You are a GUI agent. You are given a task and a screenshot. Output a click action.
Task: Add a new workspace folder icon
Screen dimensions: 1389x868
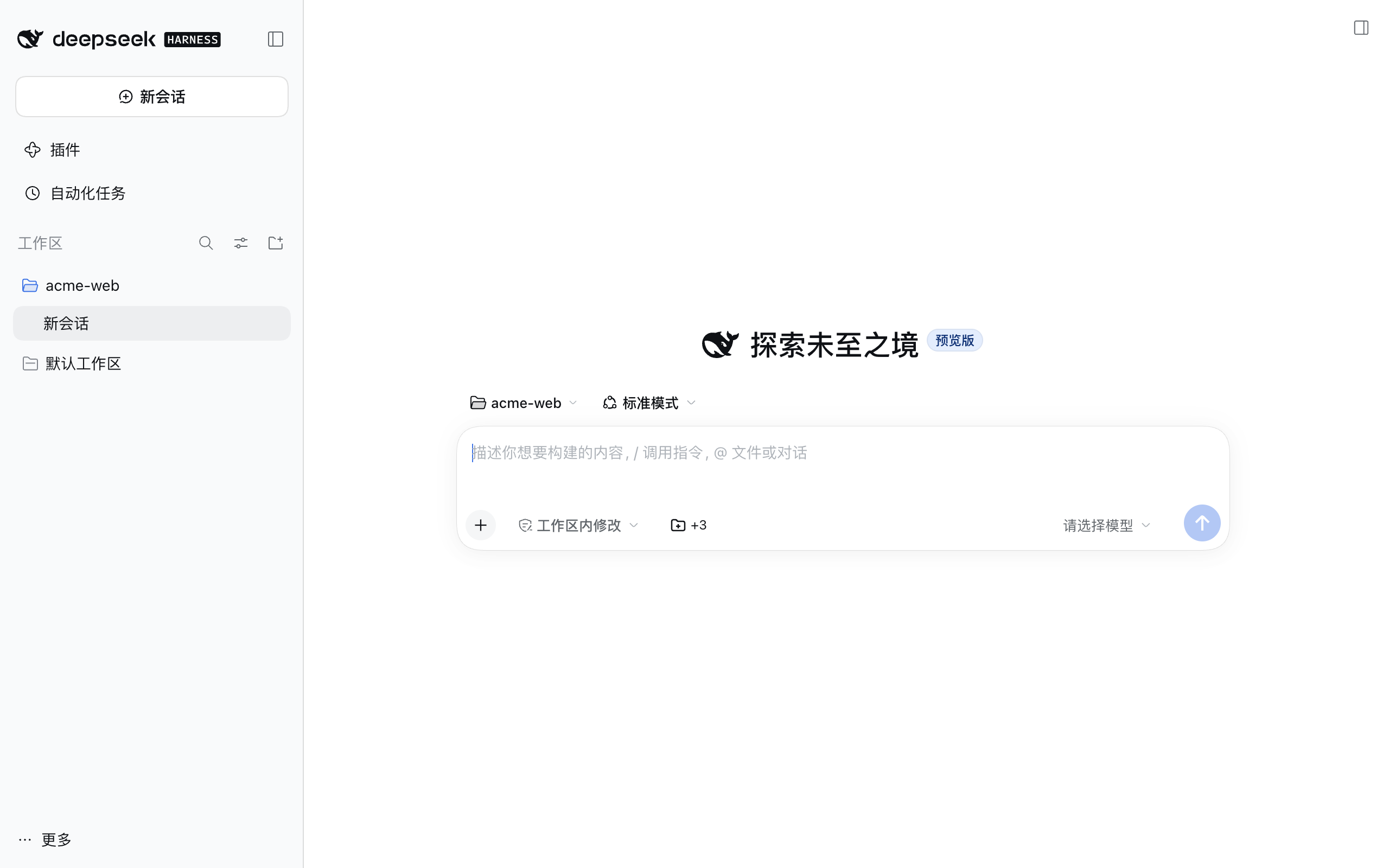click(x=276, y=243)
